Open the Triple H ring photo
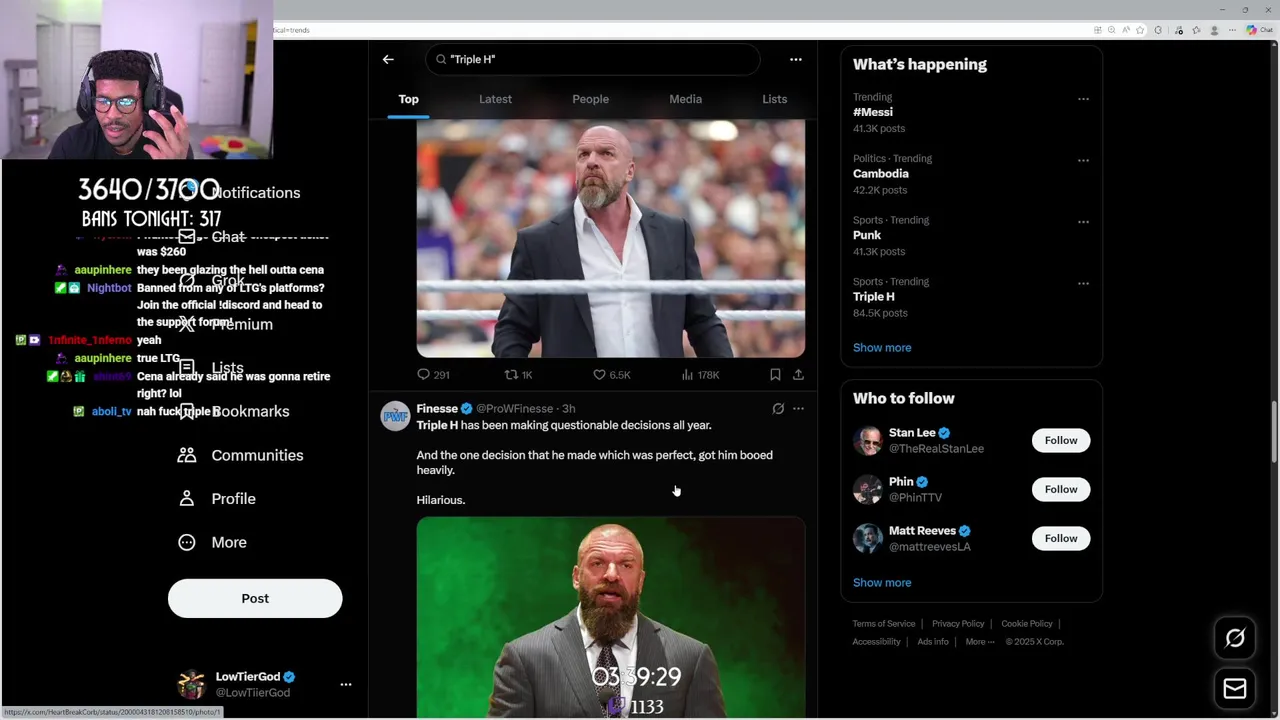 coord(611,238)
